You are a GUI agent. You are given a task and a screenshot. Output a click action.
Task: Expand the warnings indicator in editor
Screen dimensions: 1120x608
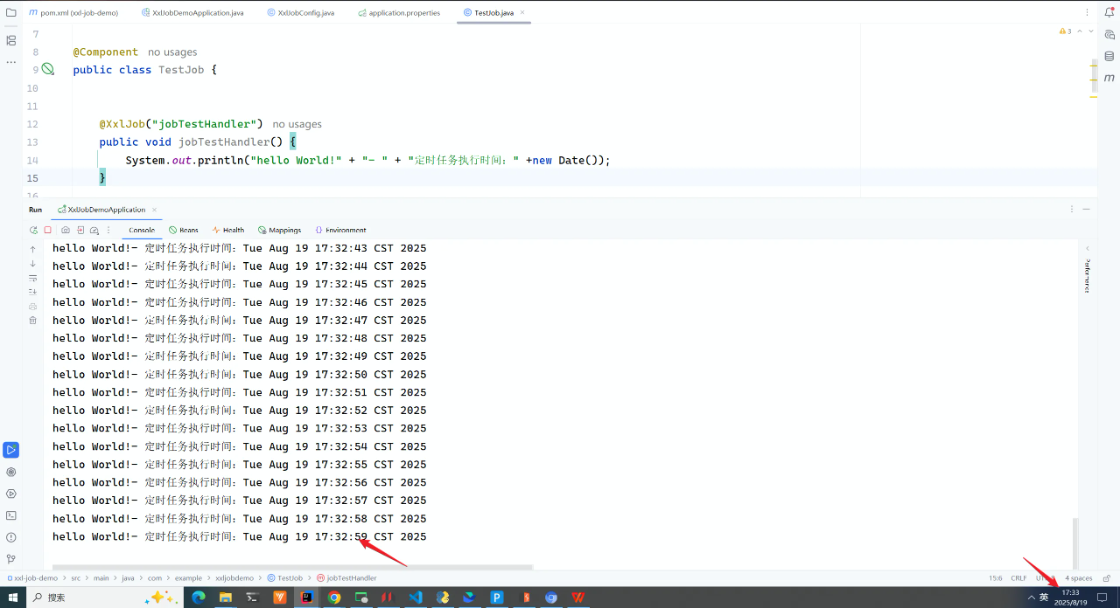[1066, 32]
